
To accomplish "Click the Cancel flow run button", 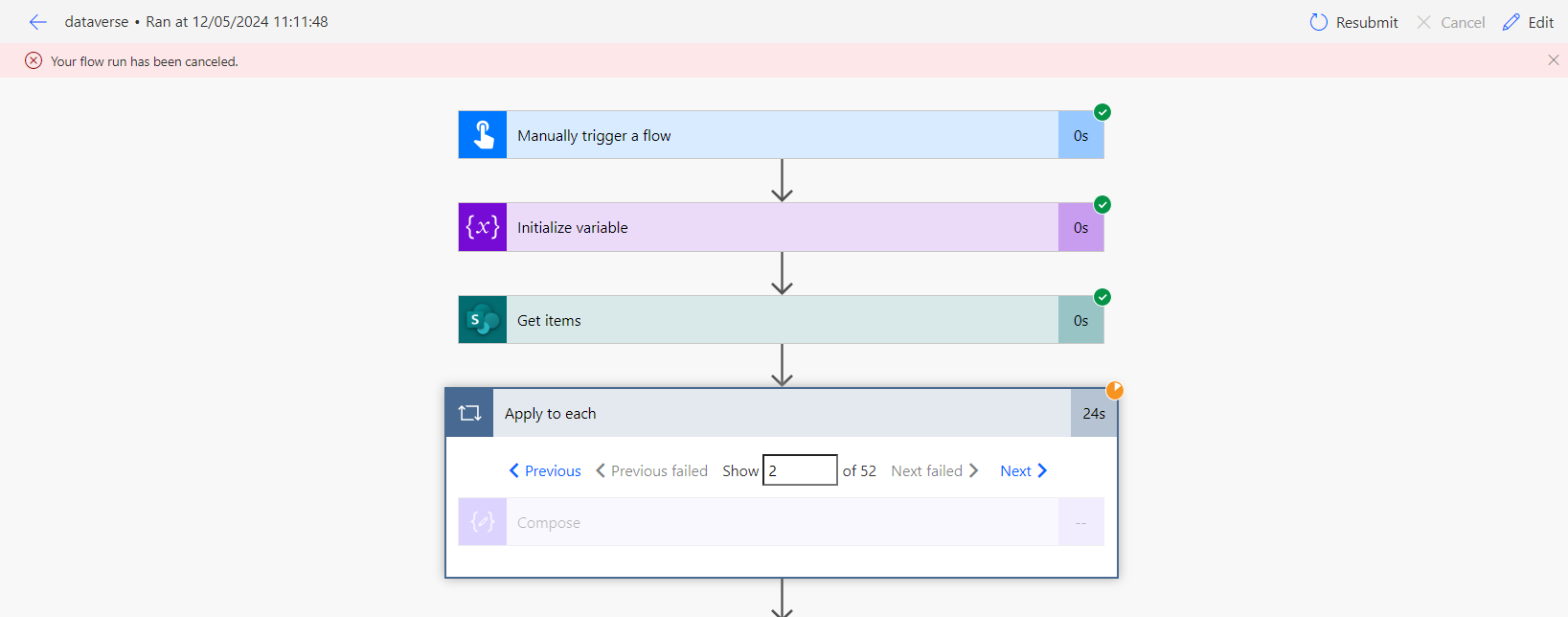I will click(1450, 22).
